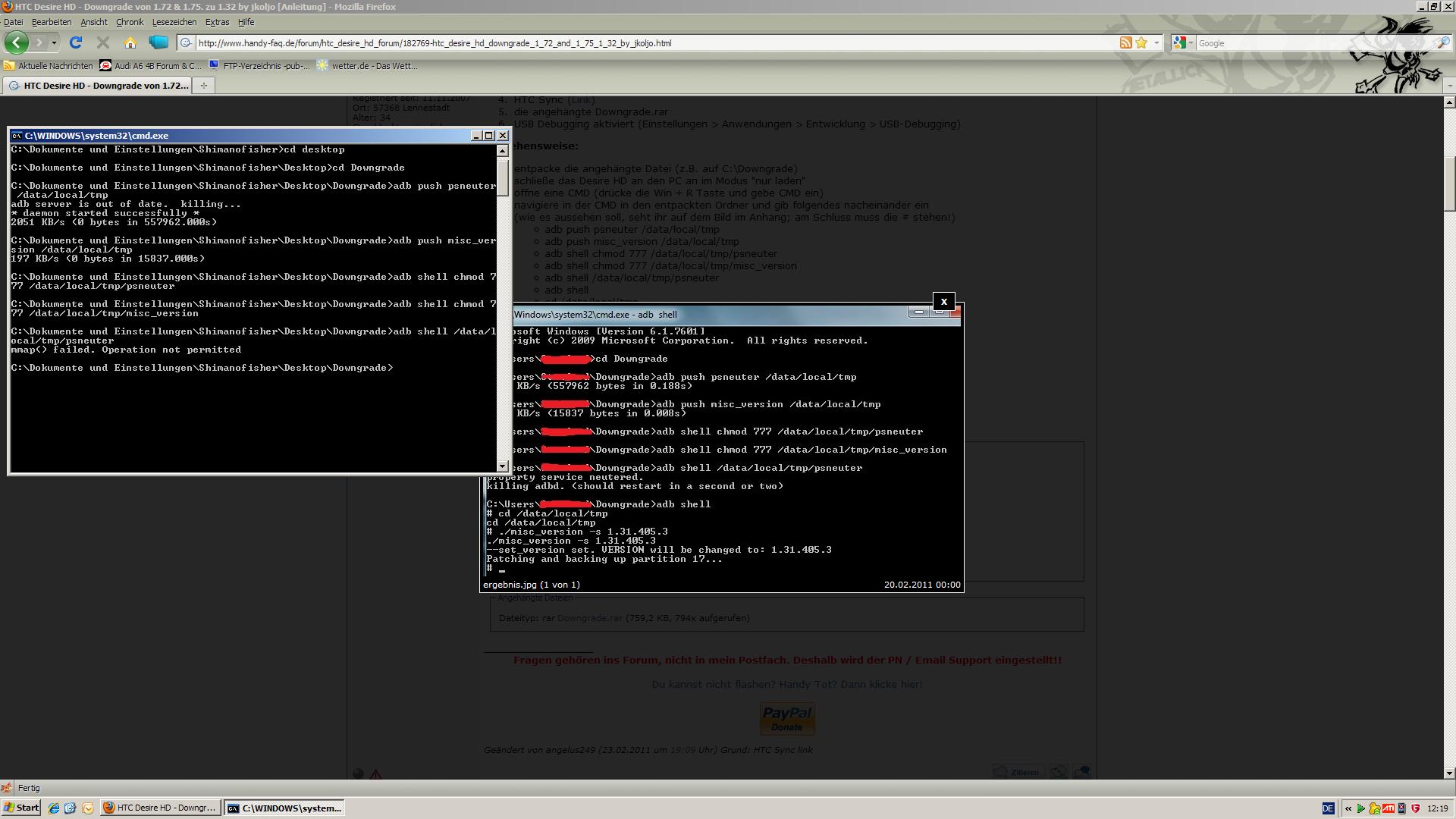1456x819 pixels.
Task: Click the browser page scrollbar thumb
Action: click(1449, 184)
